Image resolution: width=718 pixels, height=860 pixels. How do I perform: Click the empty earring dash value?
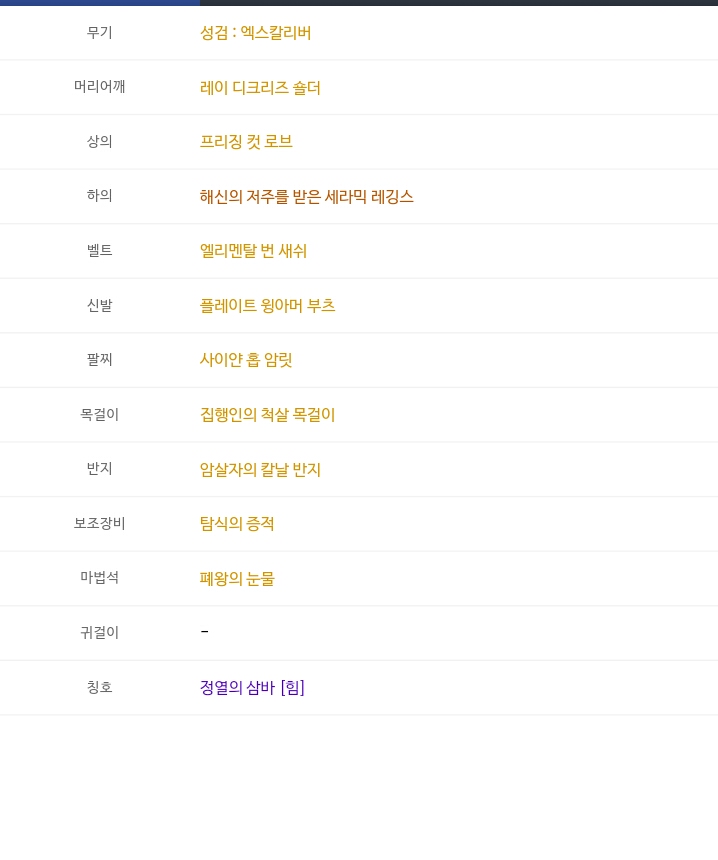(x=204, y=632)
